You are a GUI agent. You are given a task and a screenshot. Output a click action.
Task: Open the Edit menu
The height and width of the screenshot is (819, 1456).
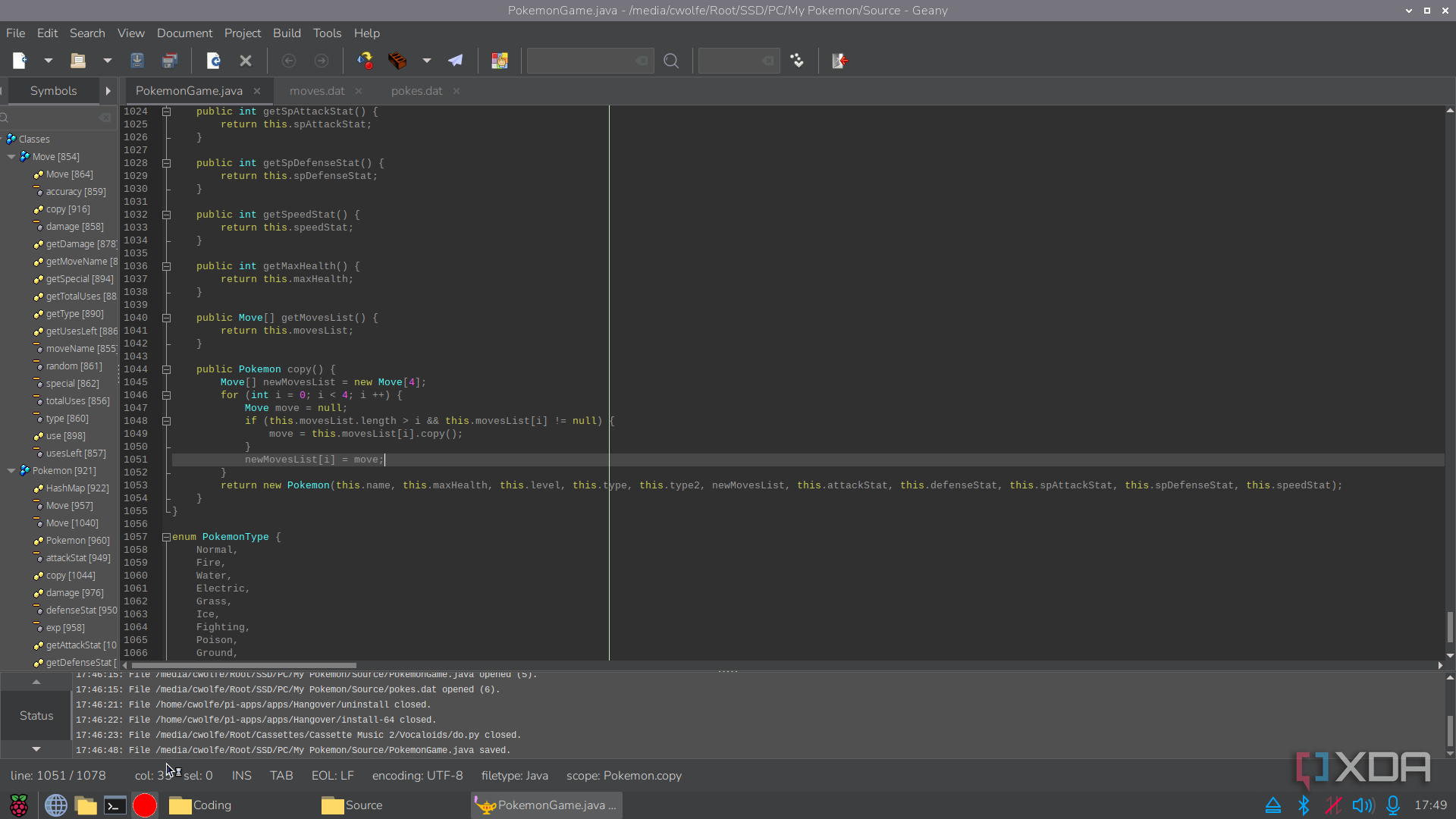[47, 33]
